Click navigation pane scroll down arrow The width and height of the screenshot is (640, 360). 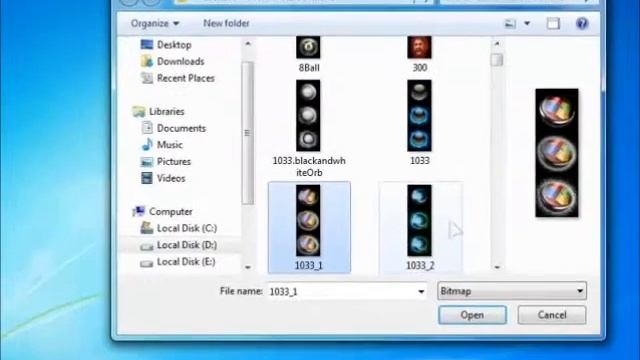(x=248, y=267)
